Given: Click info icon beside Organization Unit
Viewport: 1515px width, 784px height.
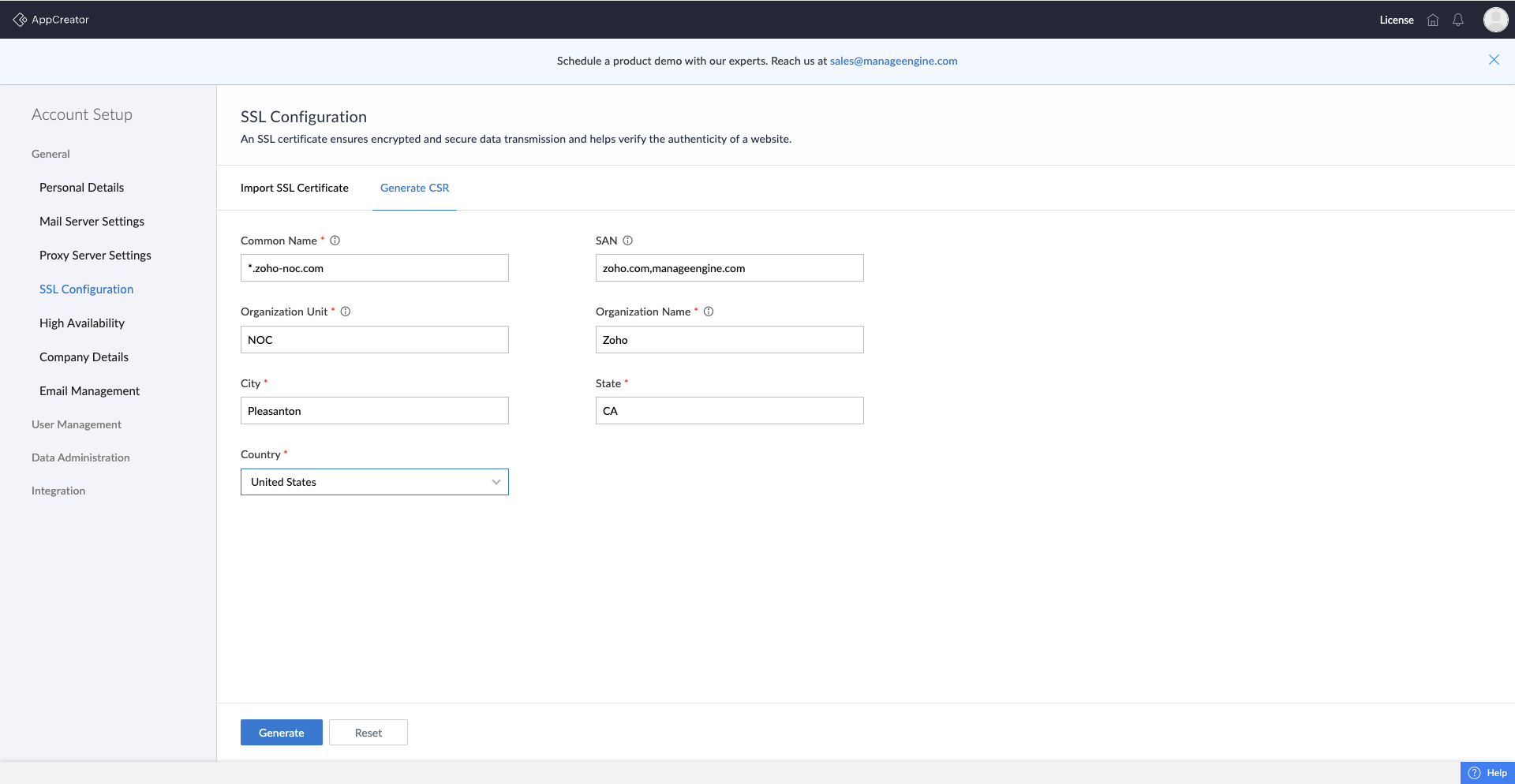Looking at the screenshot, I should (345, 312).
